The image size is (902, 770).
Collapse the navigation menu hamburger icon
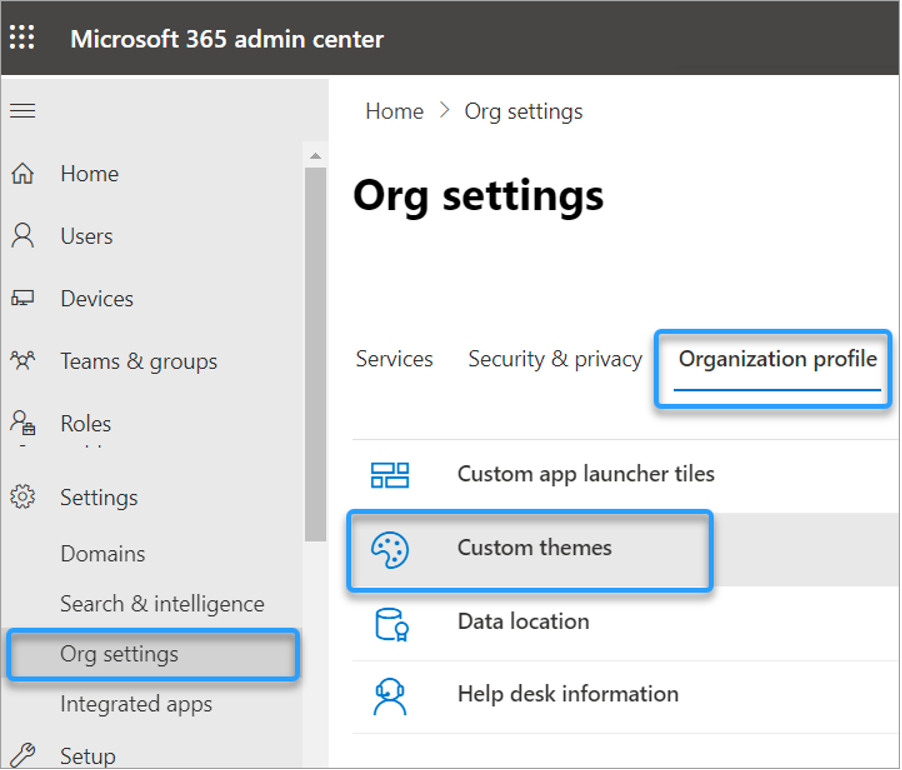(22, 111)
